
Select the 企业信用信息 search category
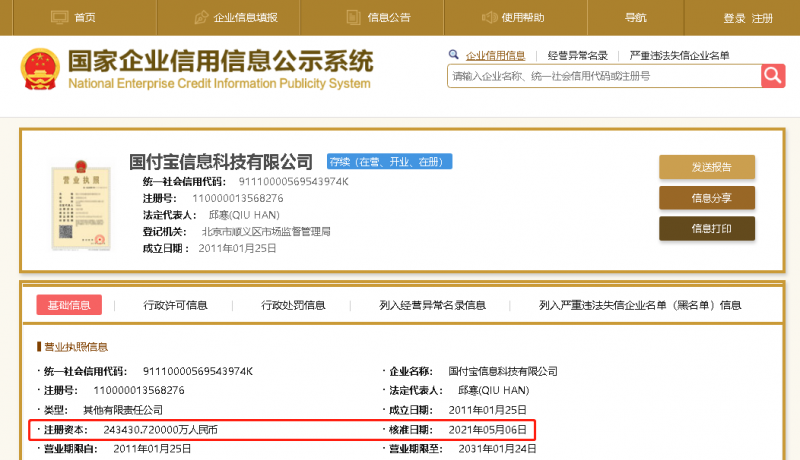495,56
